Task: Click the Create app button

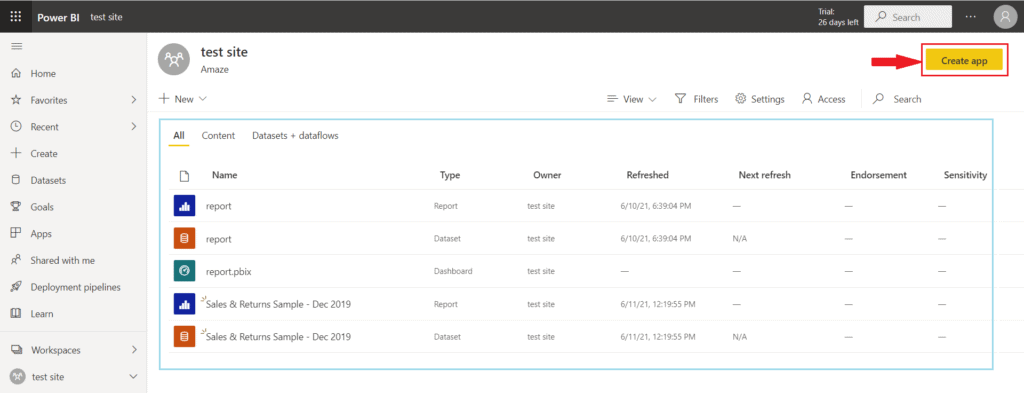Action: [x=964, y=61]
